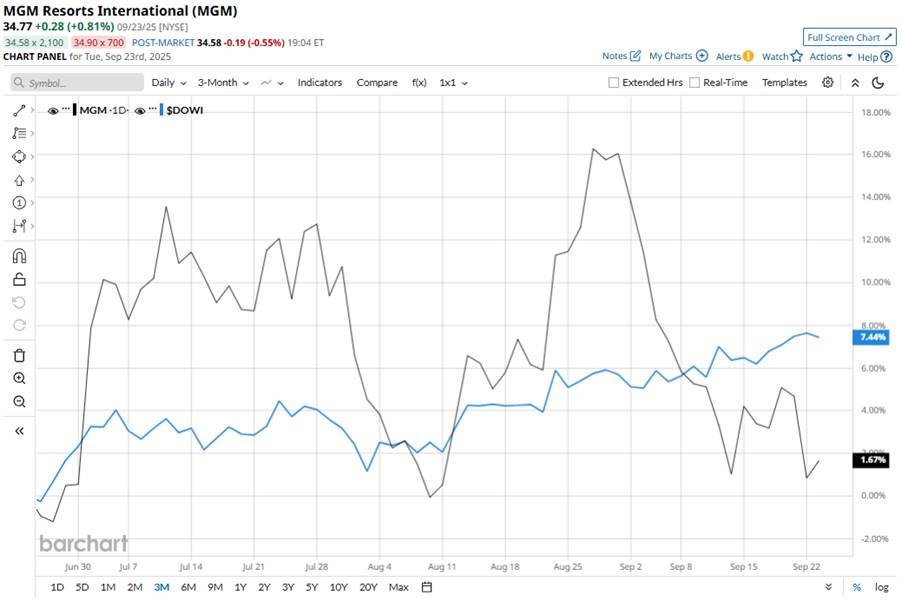Delete drawings with trash can icon
Image resolution: width=902 pixels, height=608 pixels.
19,355
